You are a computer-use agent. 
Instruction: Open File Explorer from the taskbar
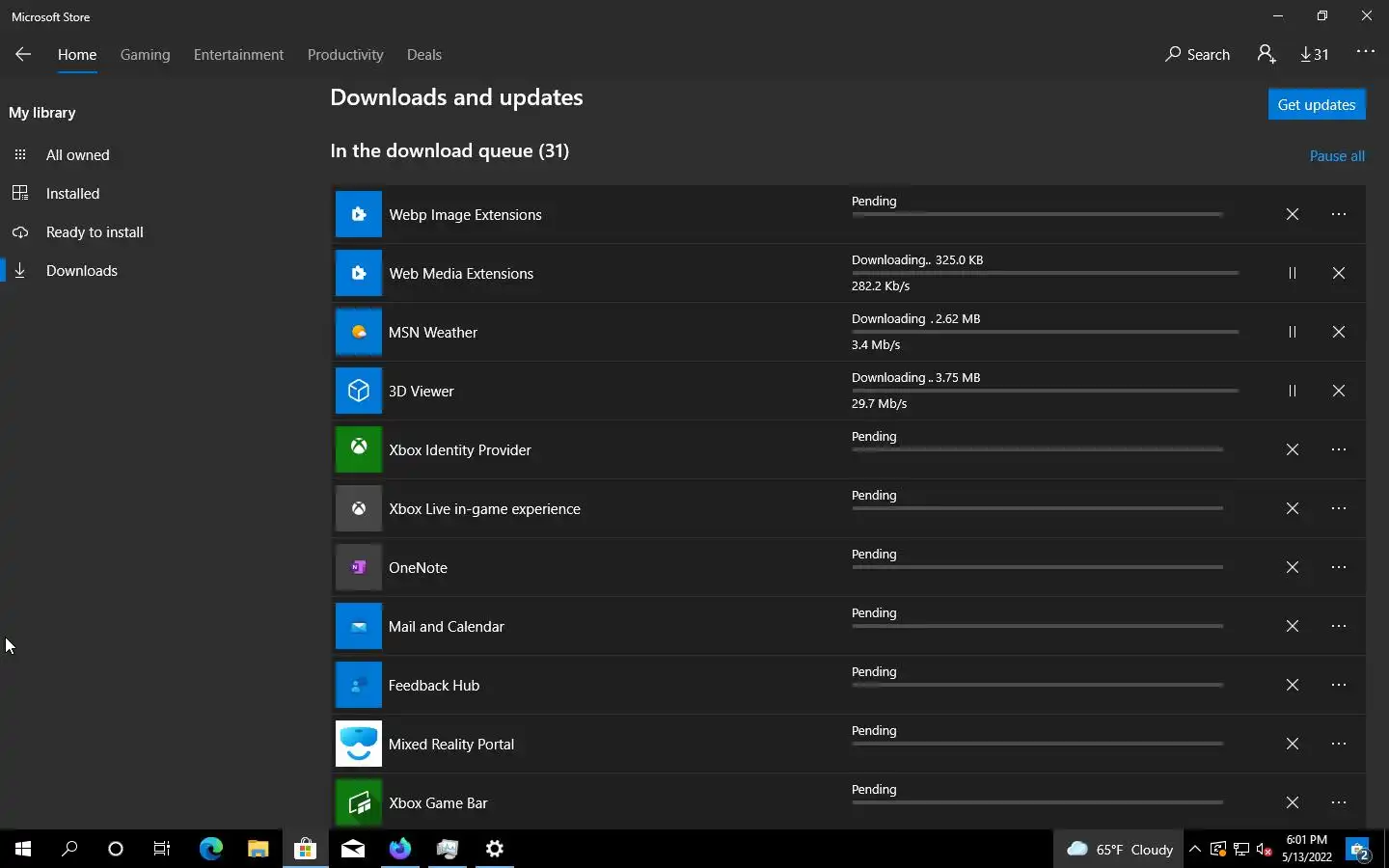point(258,849)
